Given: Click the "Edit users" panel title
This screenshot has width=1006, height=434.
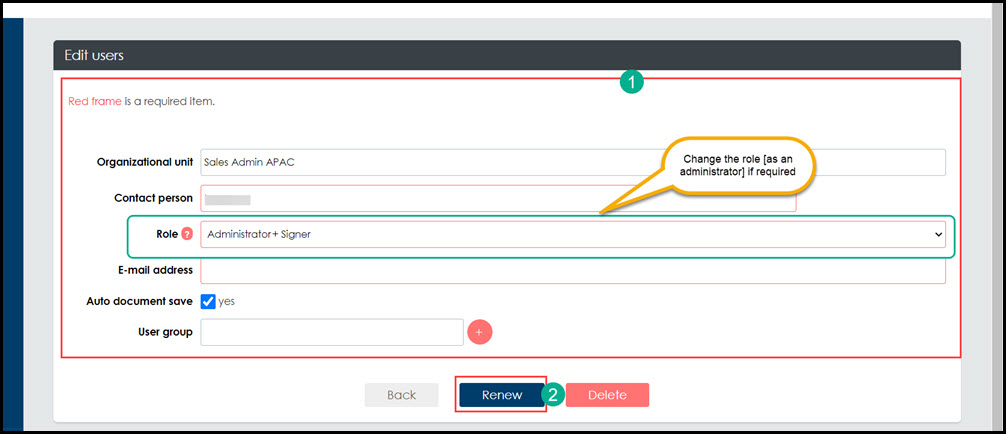Looking at the screenshot, I should (94, 55).
